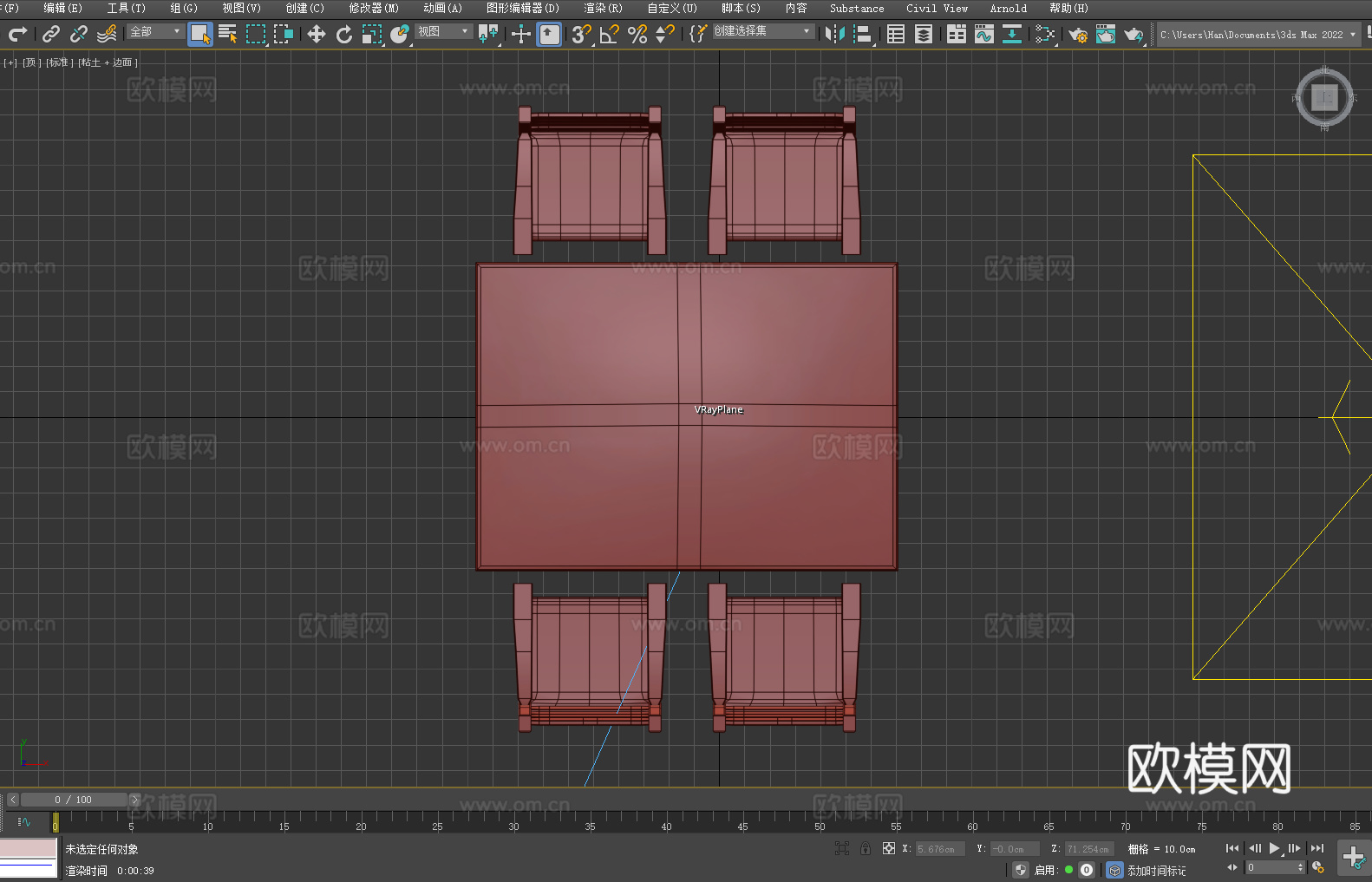Expand the 创建选择集 named selection dropdown
The width and height of the screenshot is (1372, 882).
pos(763,31)
